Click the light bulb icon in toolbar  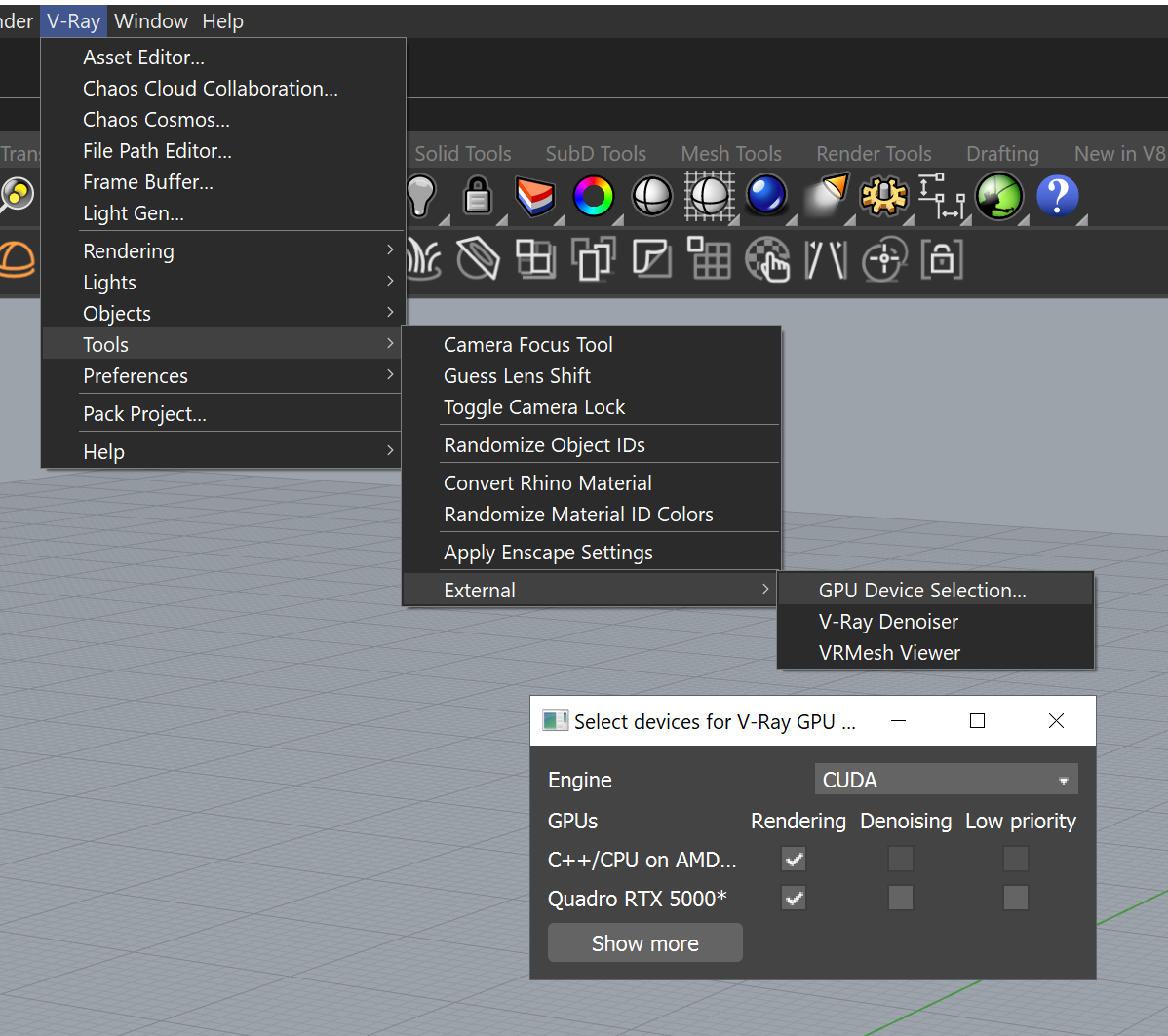coord(421,197)
